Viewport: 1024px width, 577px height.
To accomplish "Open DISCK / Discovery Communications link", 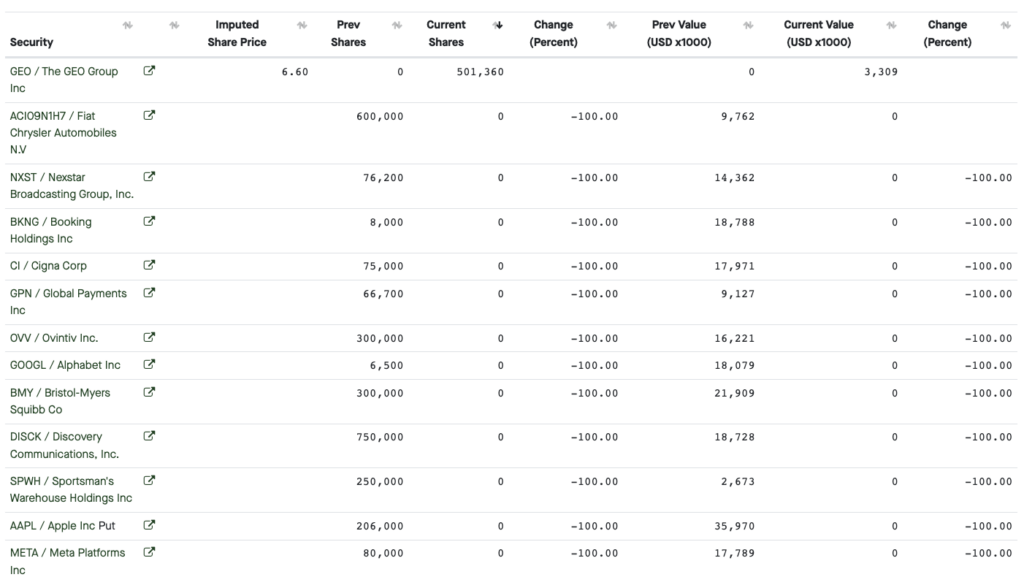I will point(64,445).
